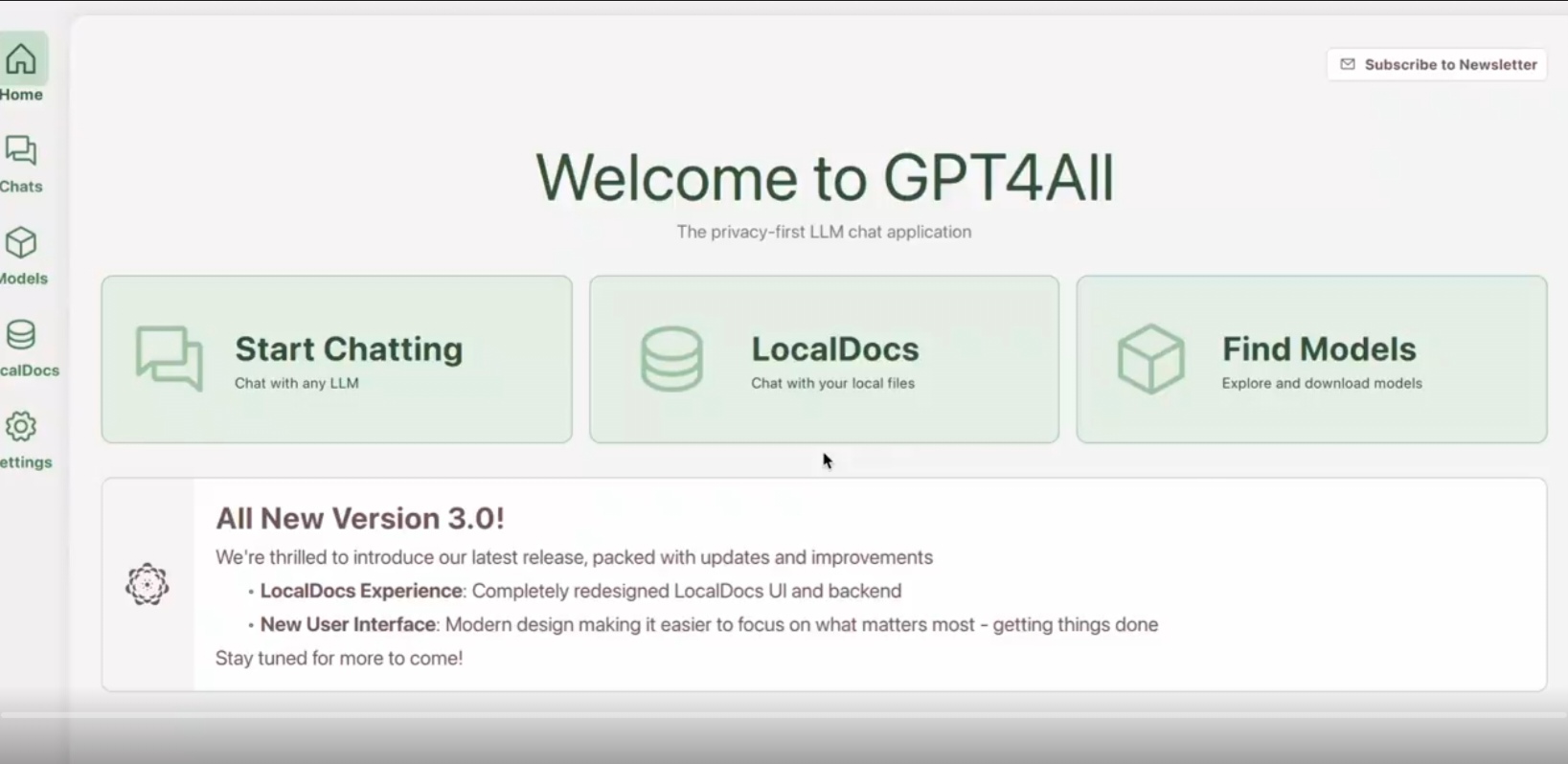
Task: Click 'Chat with any LLM' text
Action: pos(297,383)
